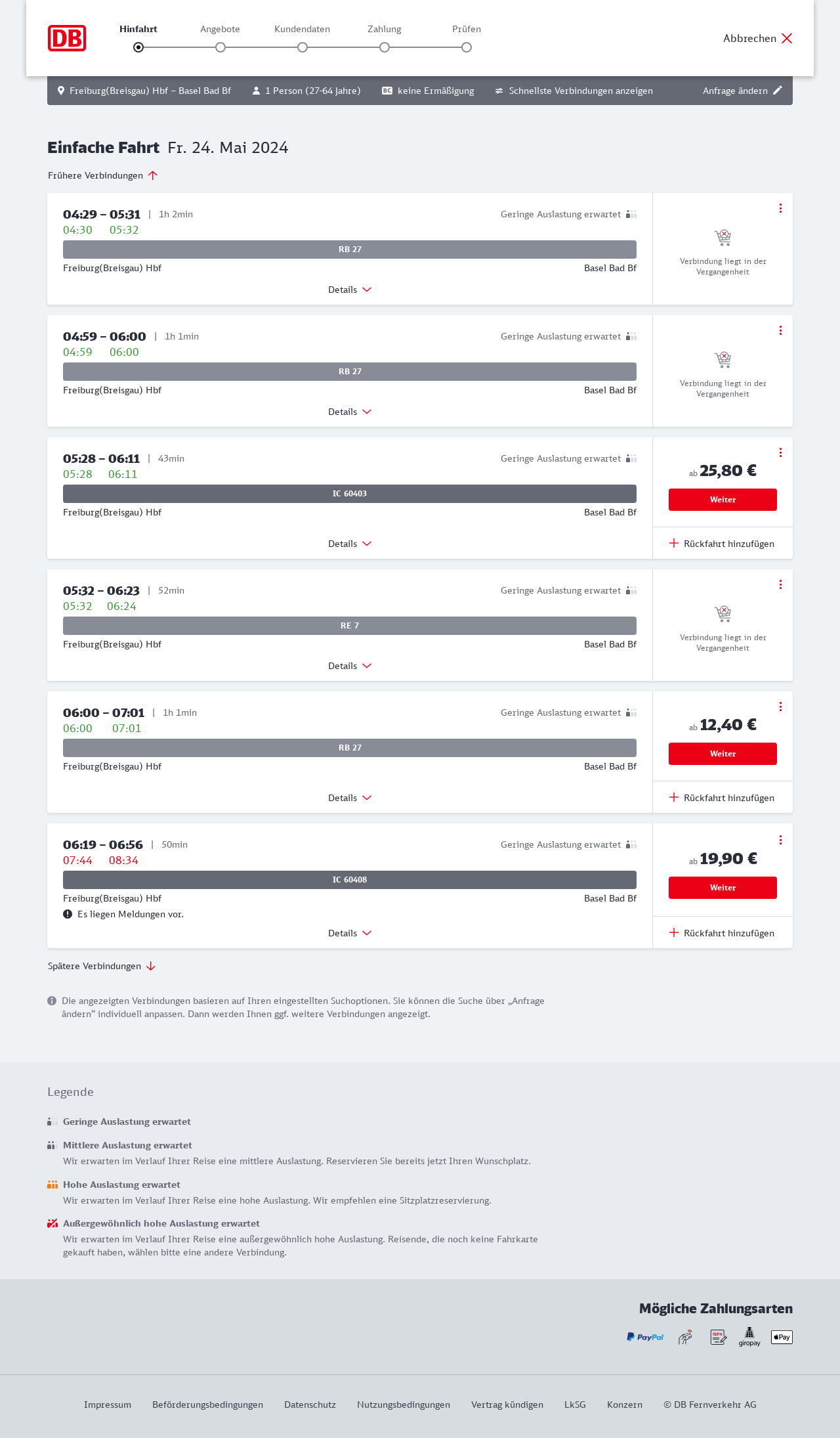Click the Abbrechen close icon
The image size is (840, 1438).
tap(787, 38)
